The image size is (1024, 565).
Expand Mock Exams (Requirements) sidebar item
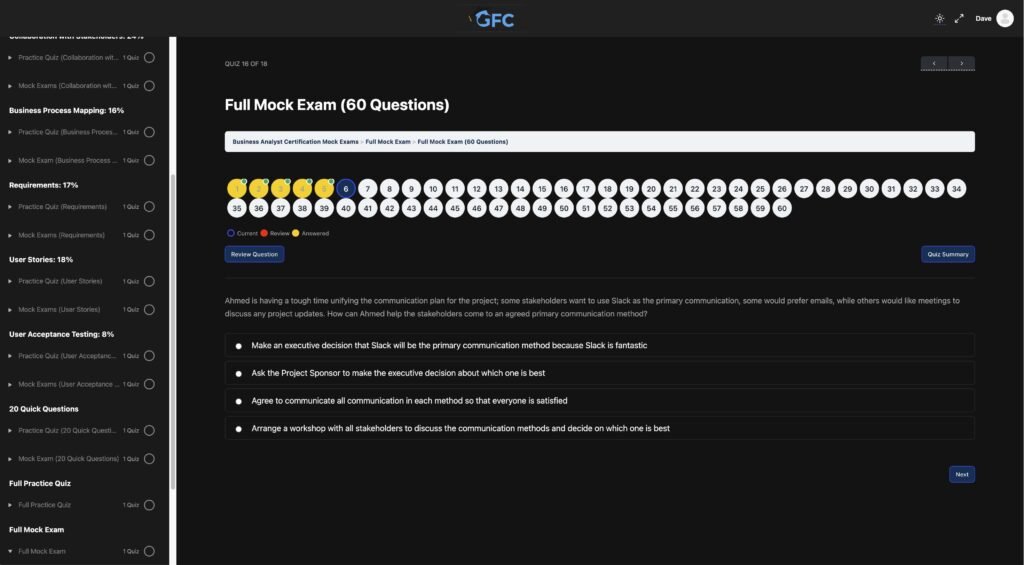coord(10,234)
